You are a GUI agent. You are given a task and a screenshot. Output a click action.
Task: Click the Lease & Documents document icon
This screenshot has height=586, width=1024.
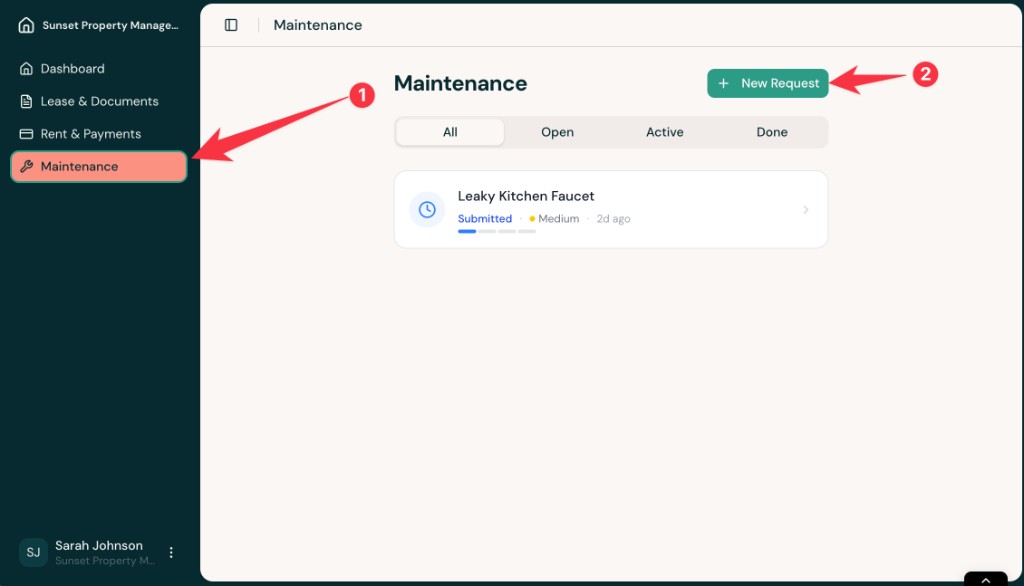click(24, 101)
